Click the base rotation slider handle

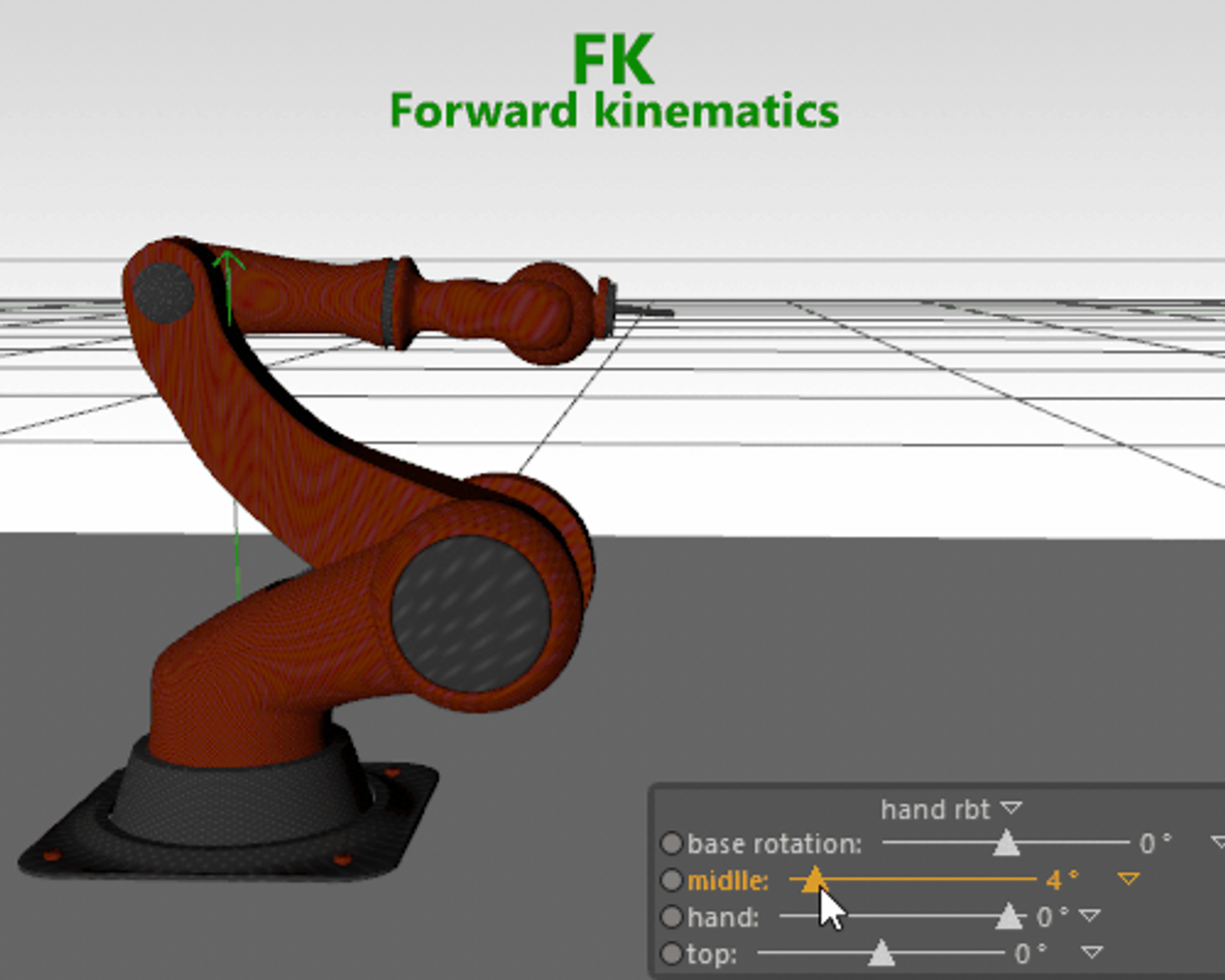[x=1005, y=843]
